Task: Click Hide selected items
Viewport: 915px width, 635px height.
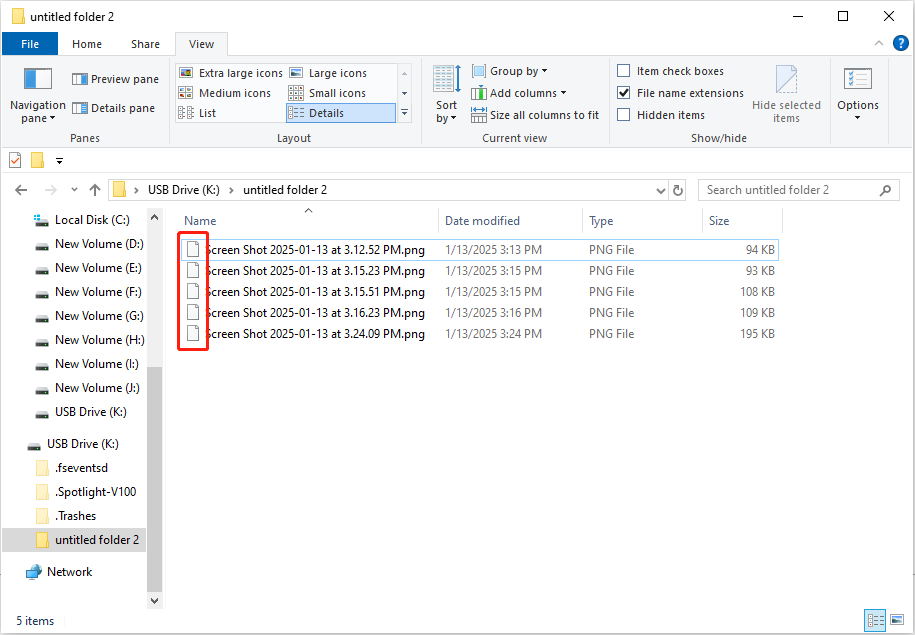Action: point(786,95)
